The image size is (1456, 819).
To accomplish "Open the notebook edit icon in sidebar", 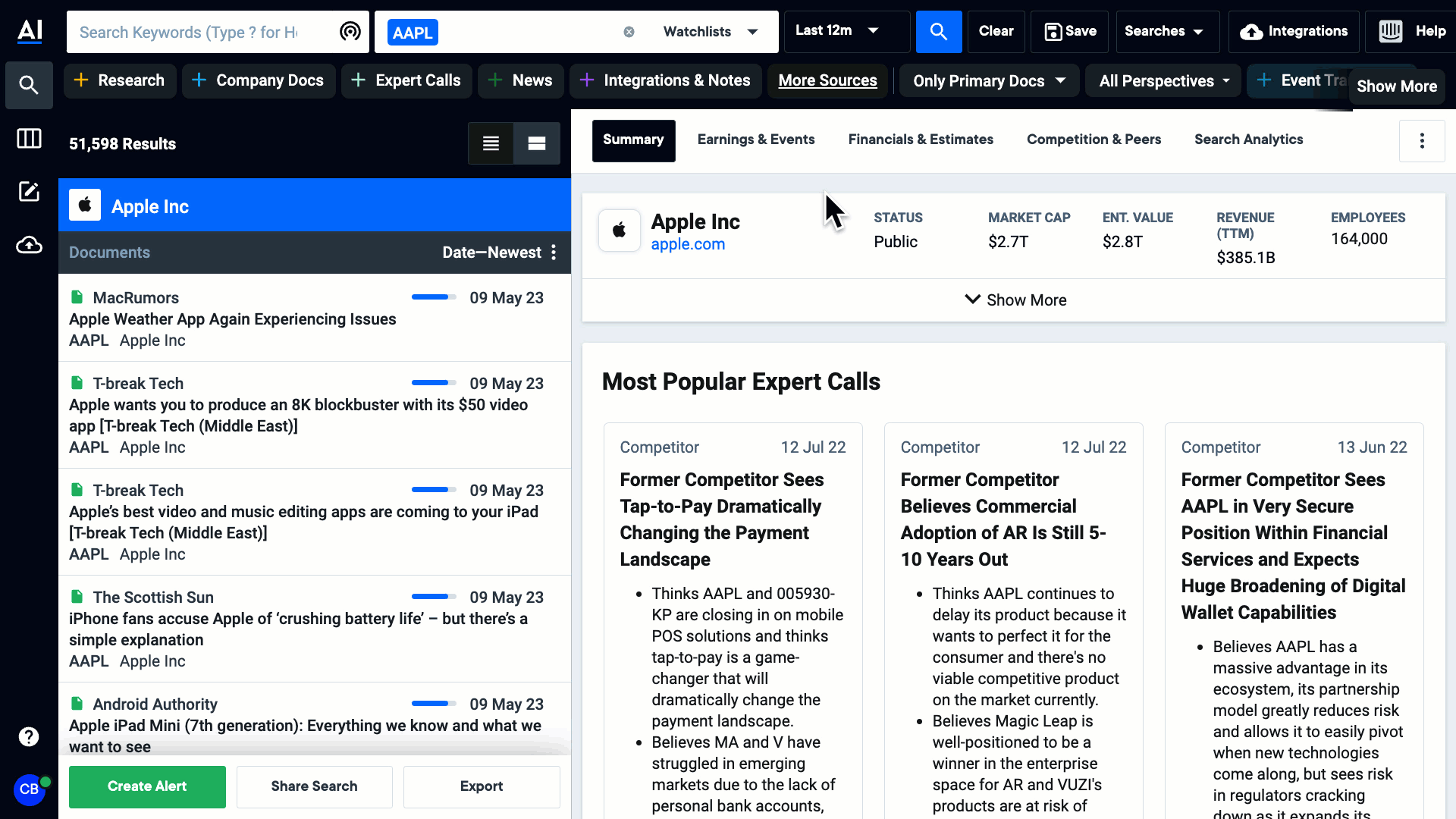I will click(x=29, y=191).
